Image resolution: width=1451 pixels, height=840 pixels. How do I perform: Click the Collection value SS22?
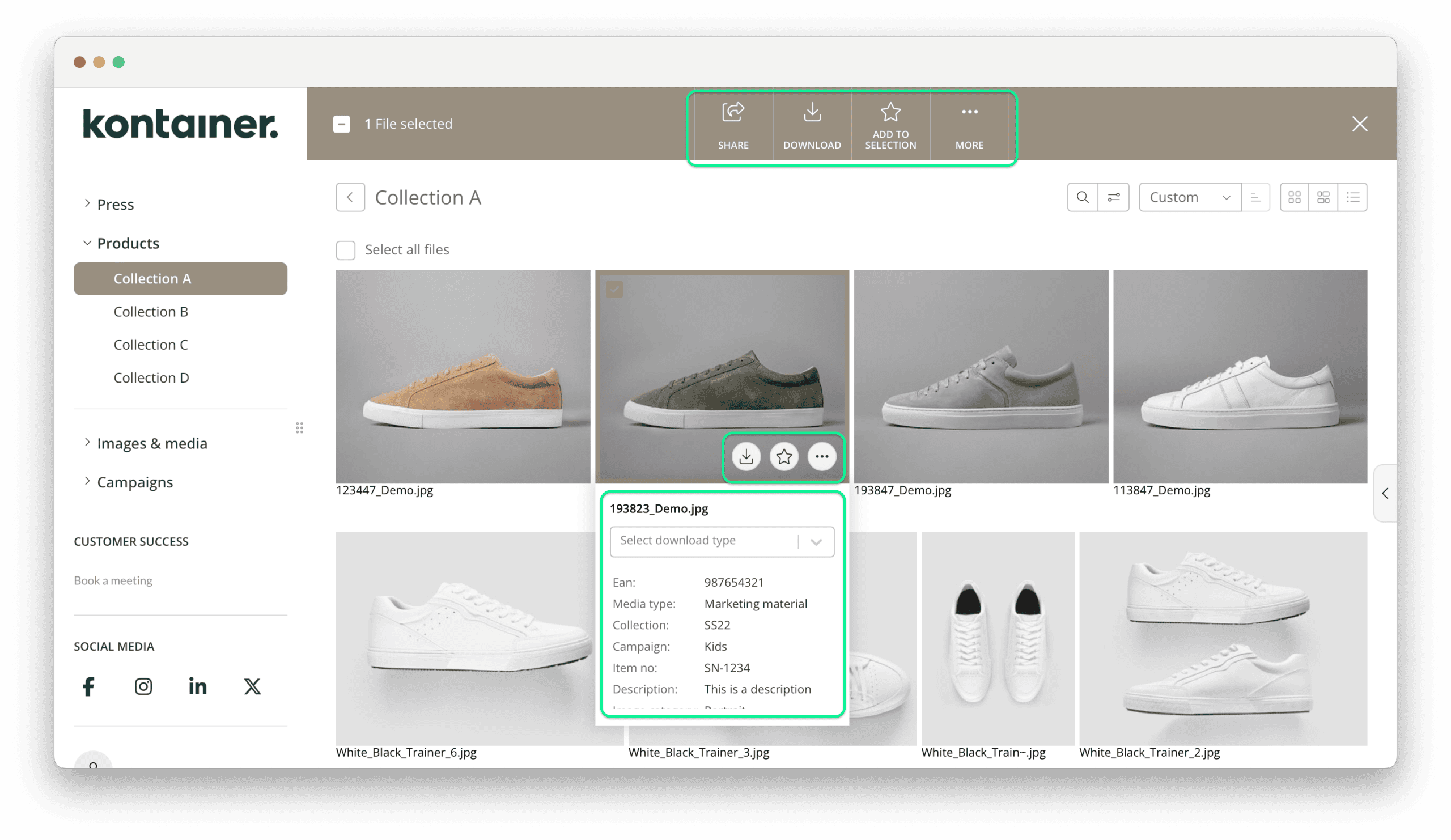click(717, 625)
